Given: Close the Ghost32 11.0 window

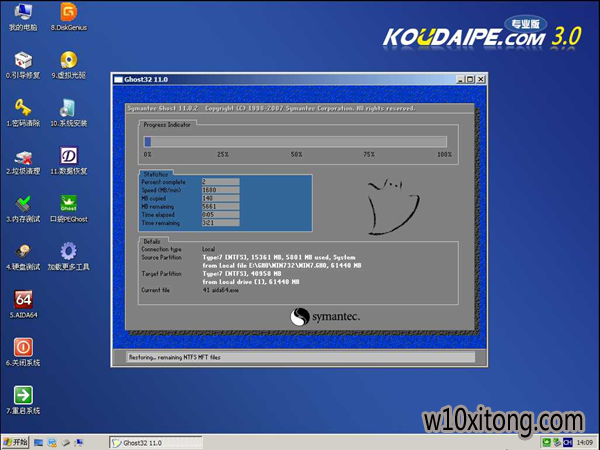Looking at the screenshot, I should [481, 79].
